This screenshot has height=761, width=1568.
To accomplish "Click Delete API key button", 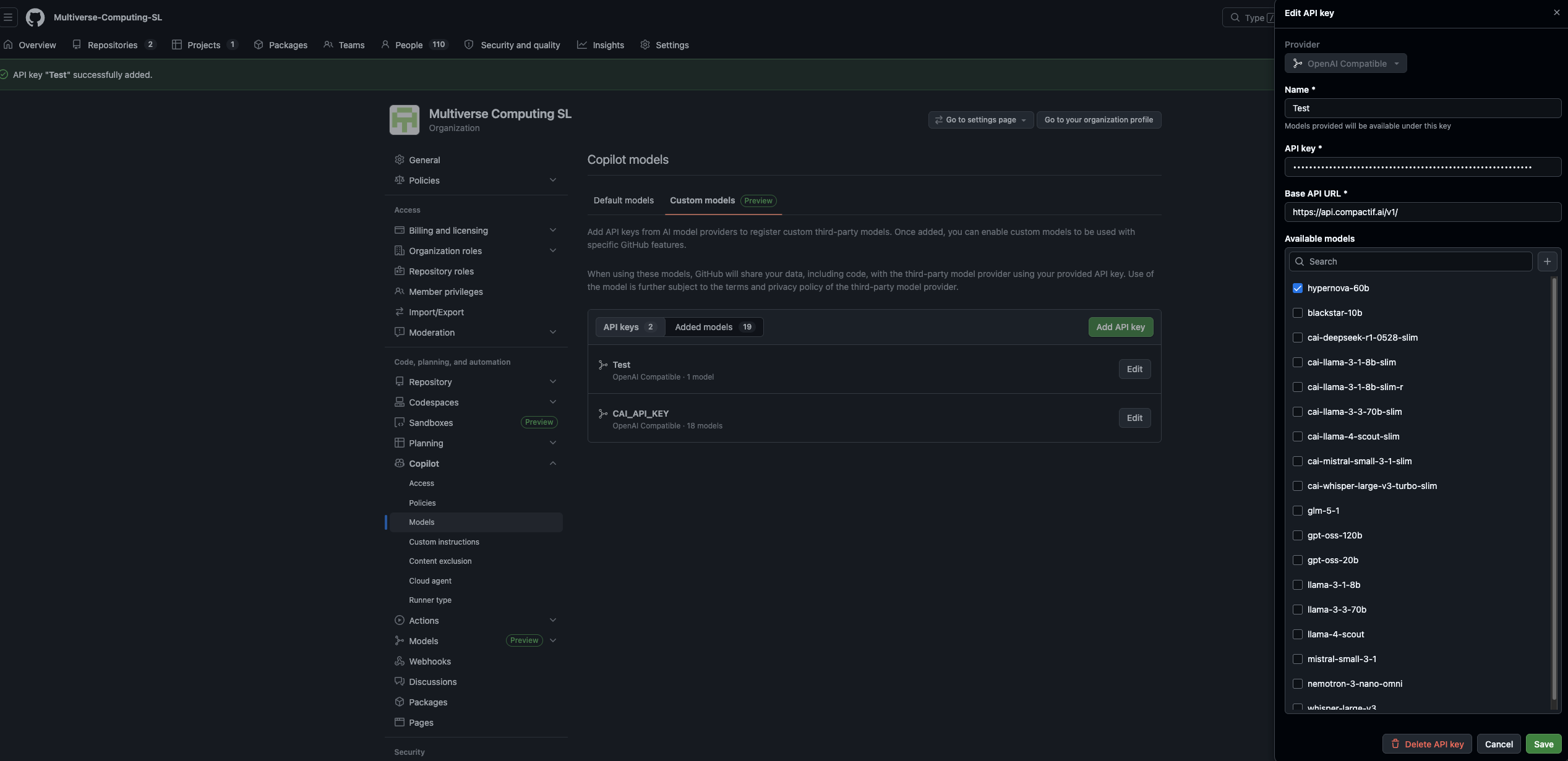I will 1427,744.
